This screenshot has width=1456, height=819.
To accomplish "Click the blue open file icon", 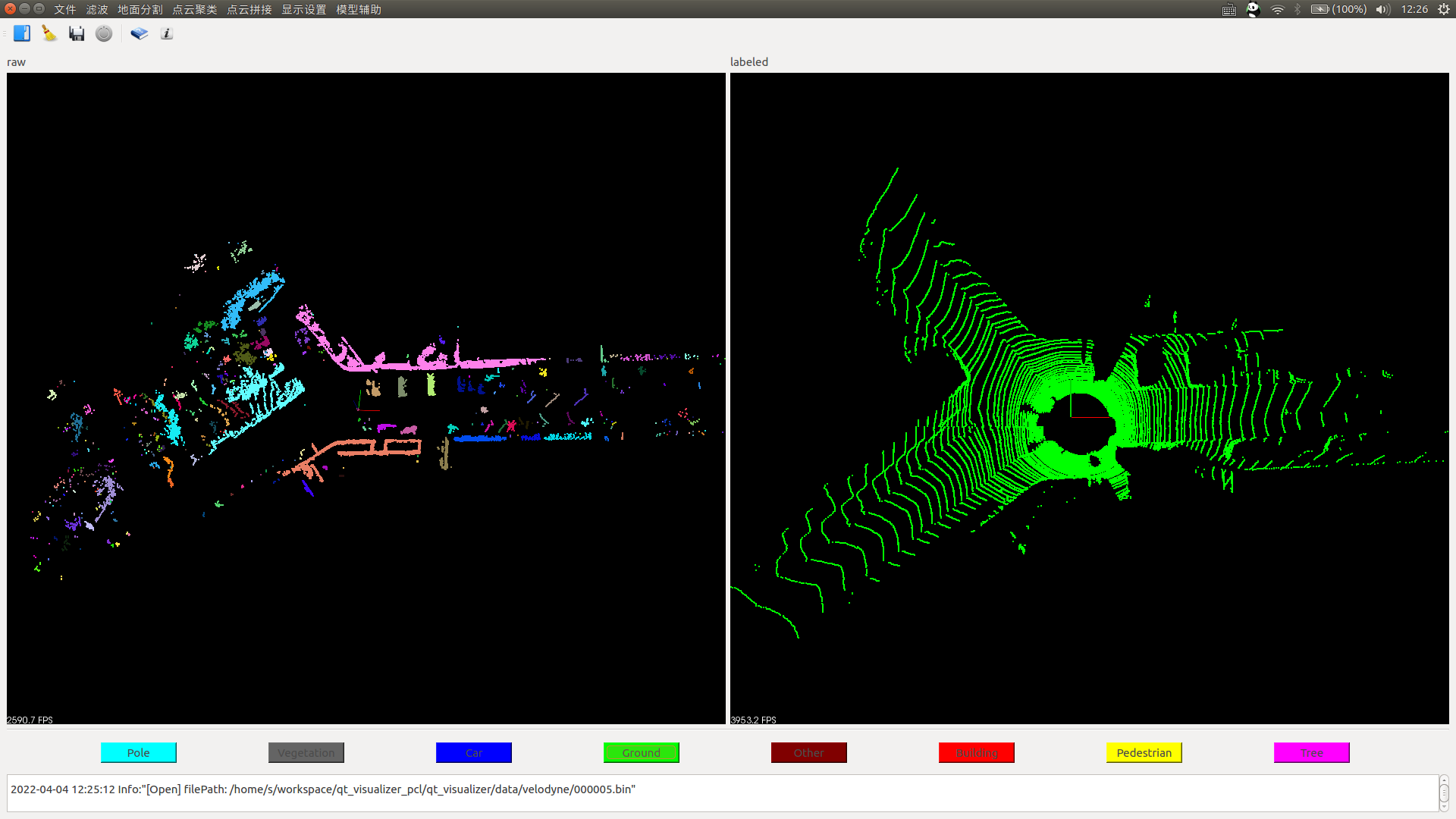I will [x=22, y=33].
